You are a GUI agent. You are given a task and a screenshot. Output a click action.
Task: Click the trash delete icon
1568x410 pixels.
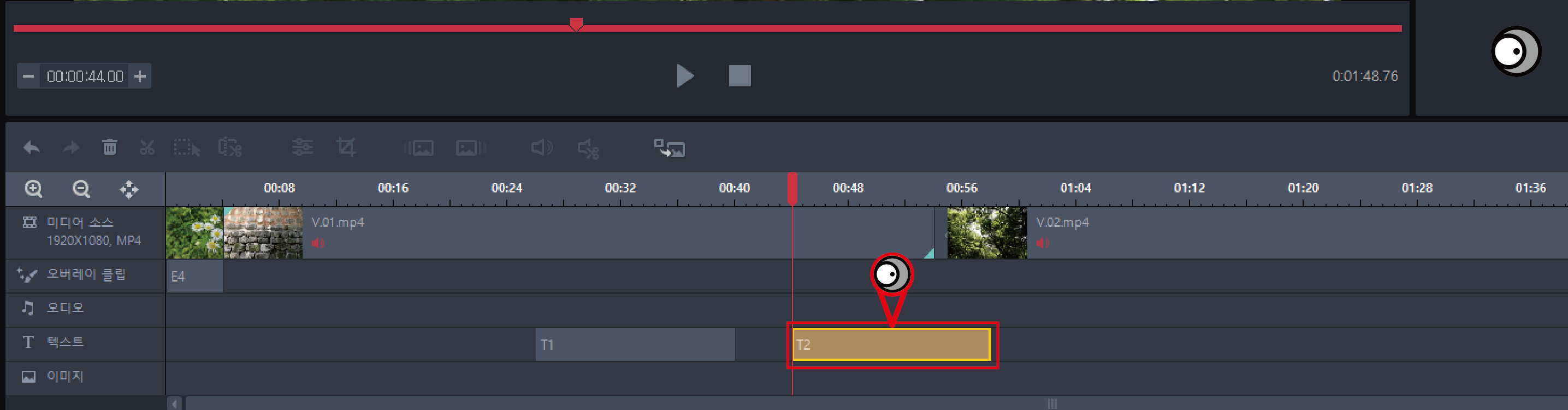pyautogui.click(x=110, y=147)
